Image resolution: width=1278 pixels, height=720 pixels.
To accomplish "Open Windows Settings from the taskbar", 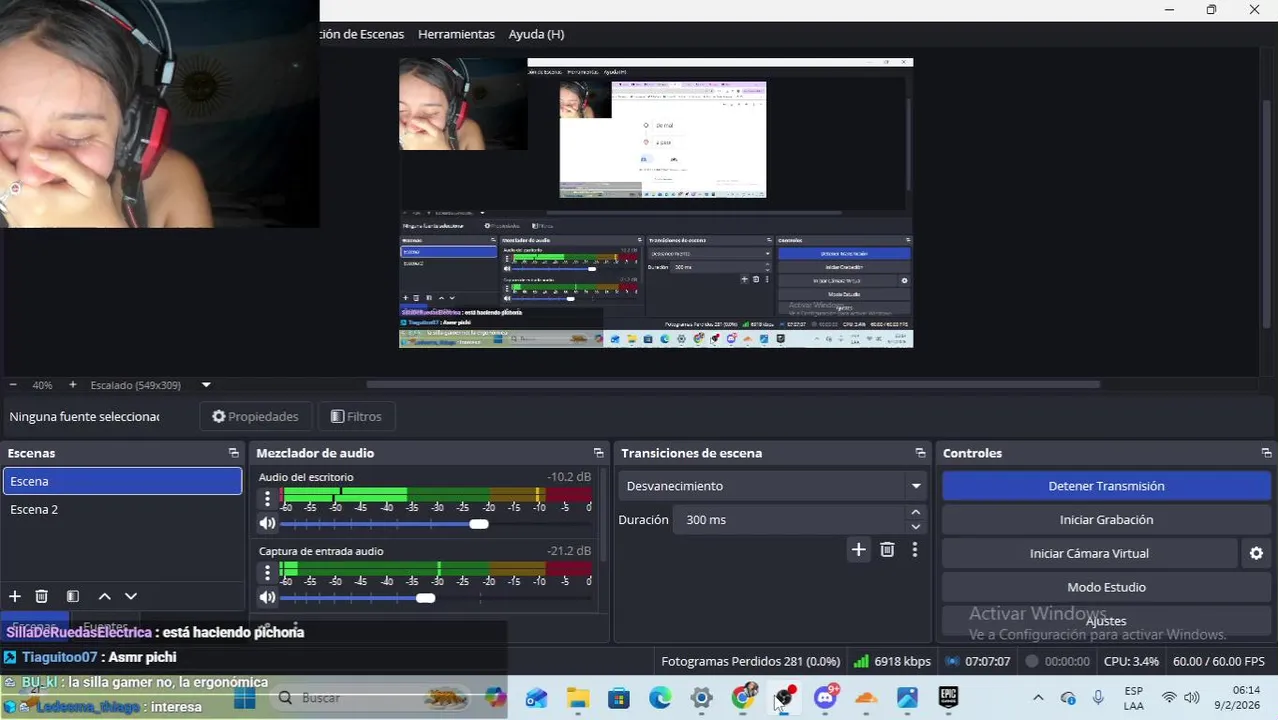I will pos(701,697).
